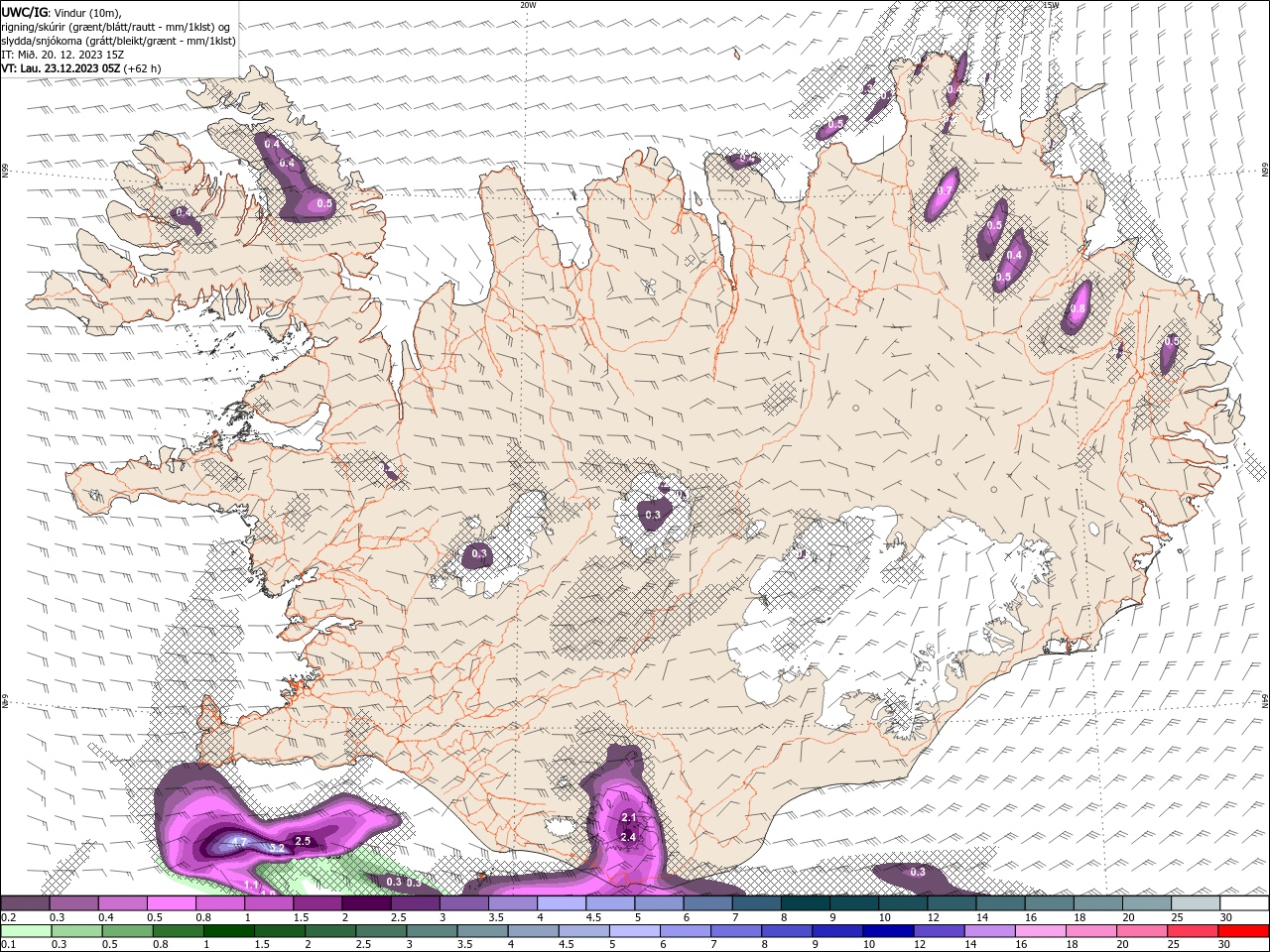Click the '3.2' snowfall value on the map
The image size is (1270, 952).
pos(278,848)
